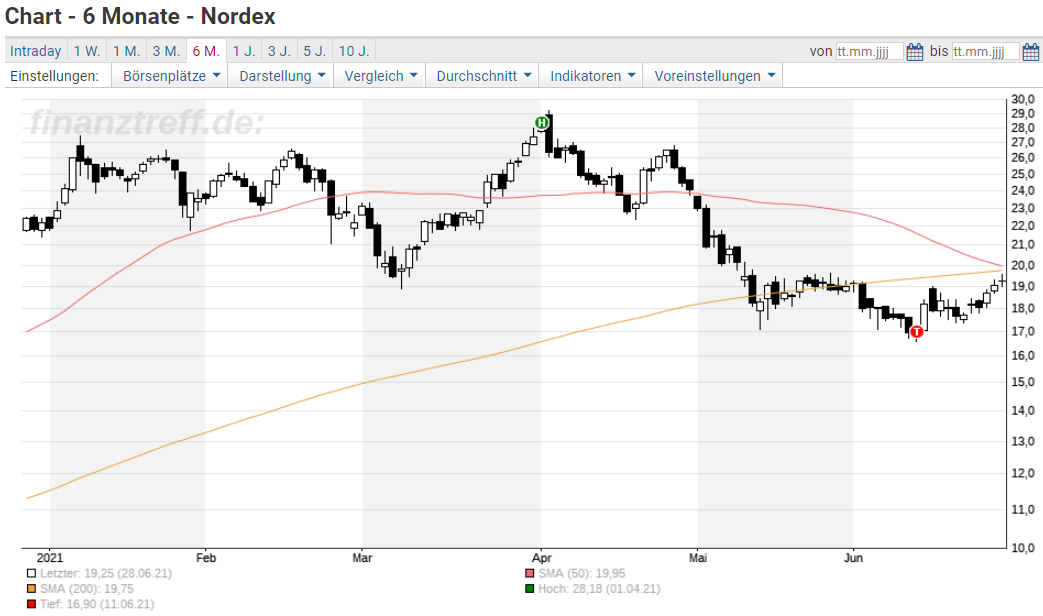Click the 30,0 price axis label
This screenshot has height=616, width=1043.
pos(1023,99)
